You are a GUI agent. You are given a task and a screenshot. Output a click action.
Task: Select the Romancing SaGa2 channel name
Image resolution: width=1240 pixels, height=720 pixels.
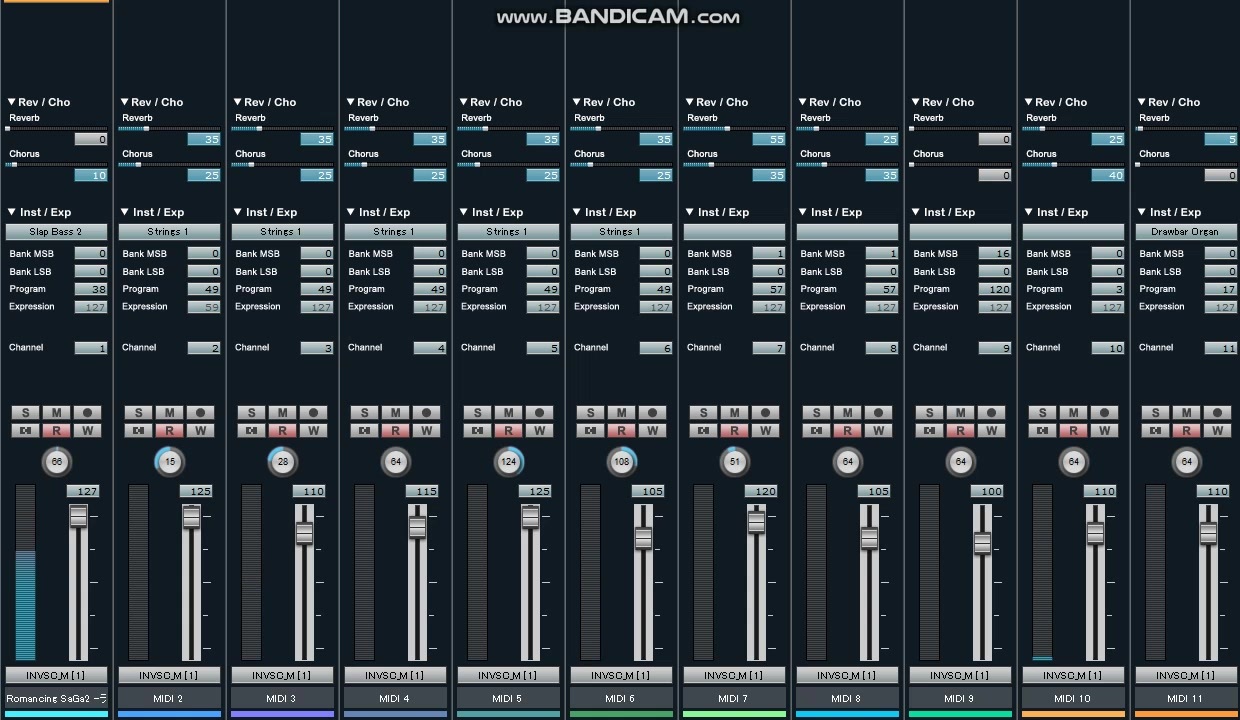(56, 698)
